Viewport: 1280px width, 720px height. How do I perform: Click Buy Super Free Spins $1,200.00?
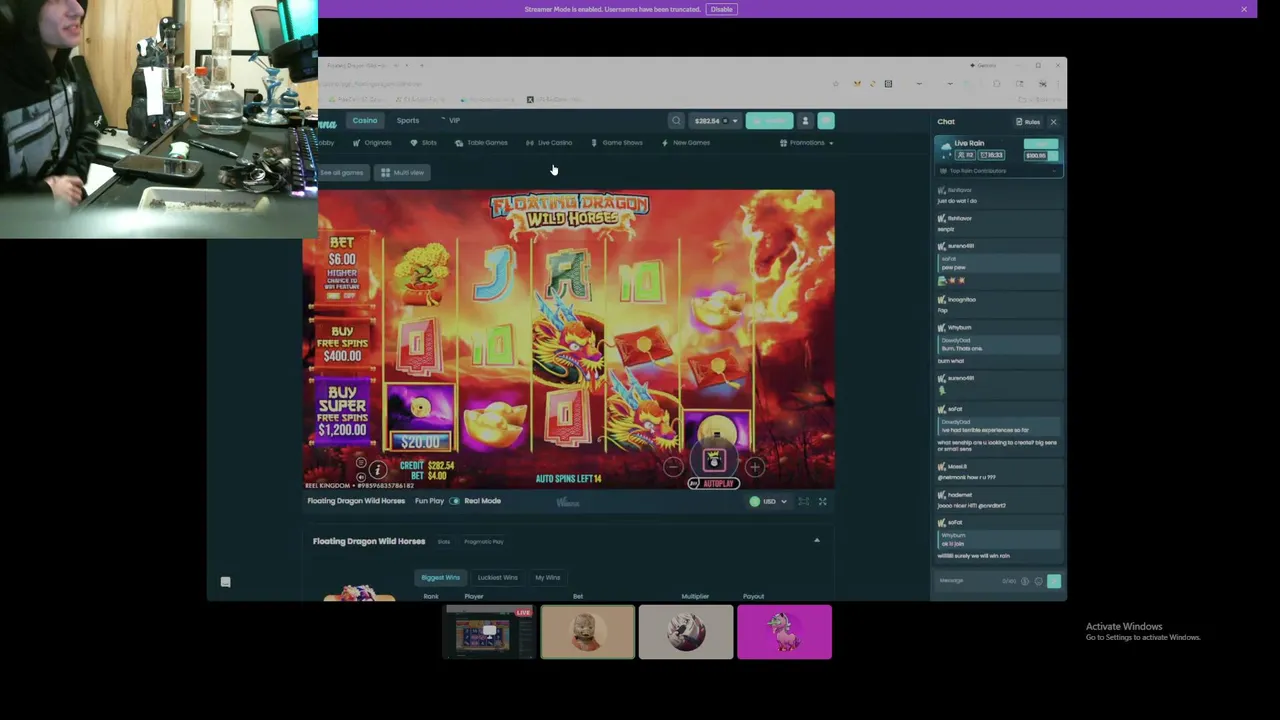(342, 410)
